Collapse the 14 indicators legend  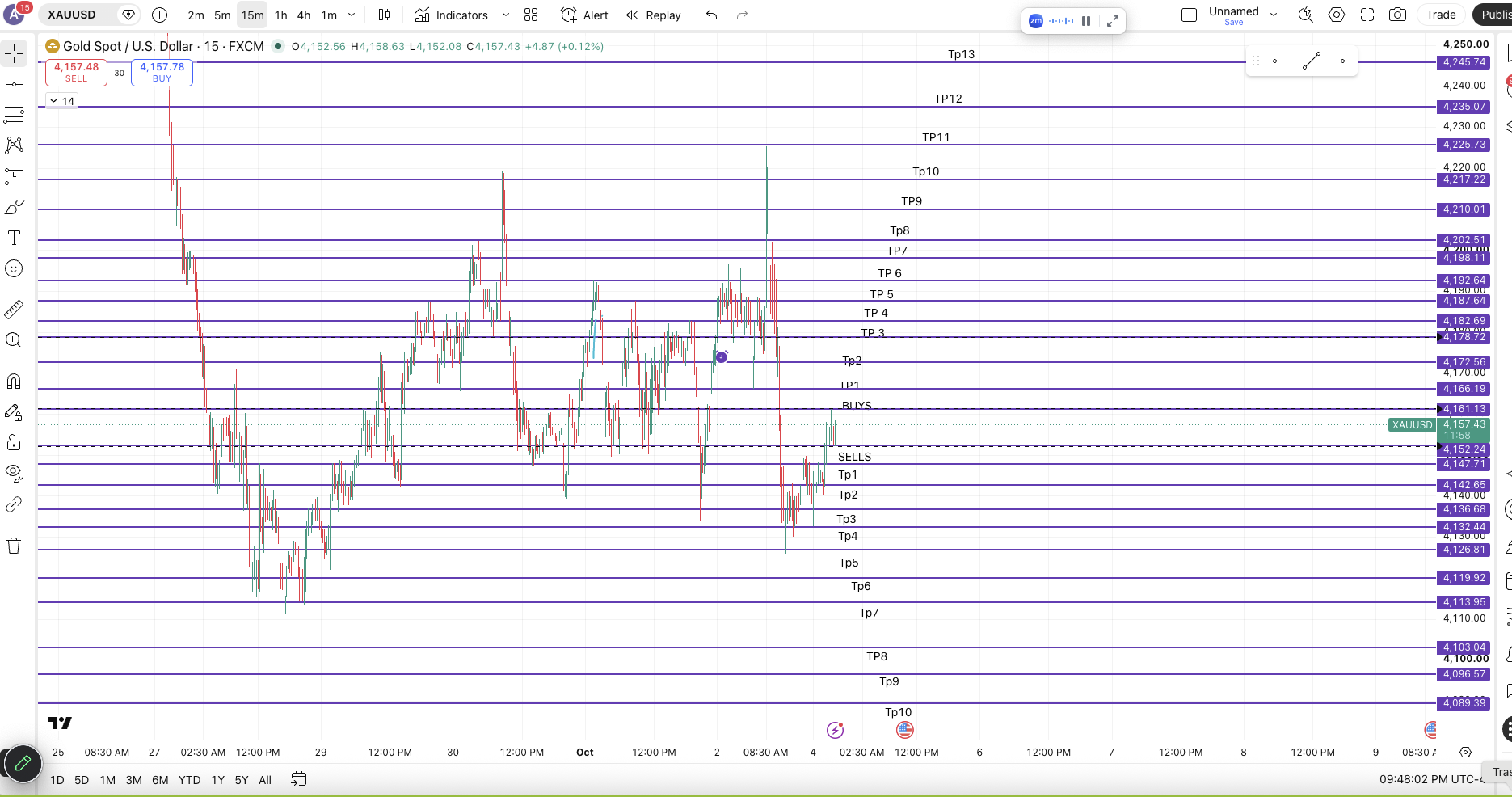tap(61, 101)
